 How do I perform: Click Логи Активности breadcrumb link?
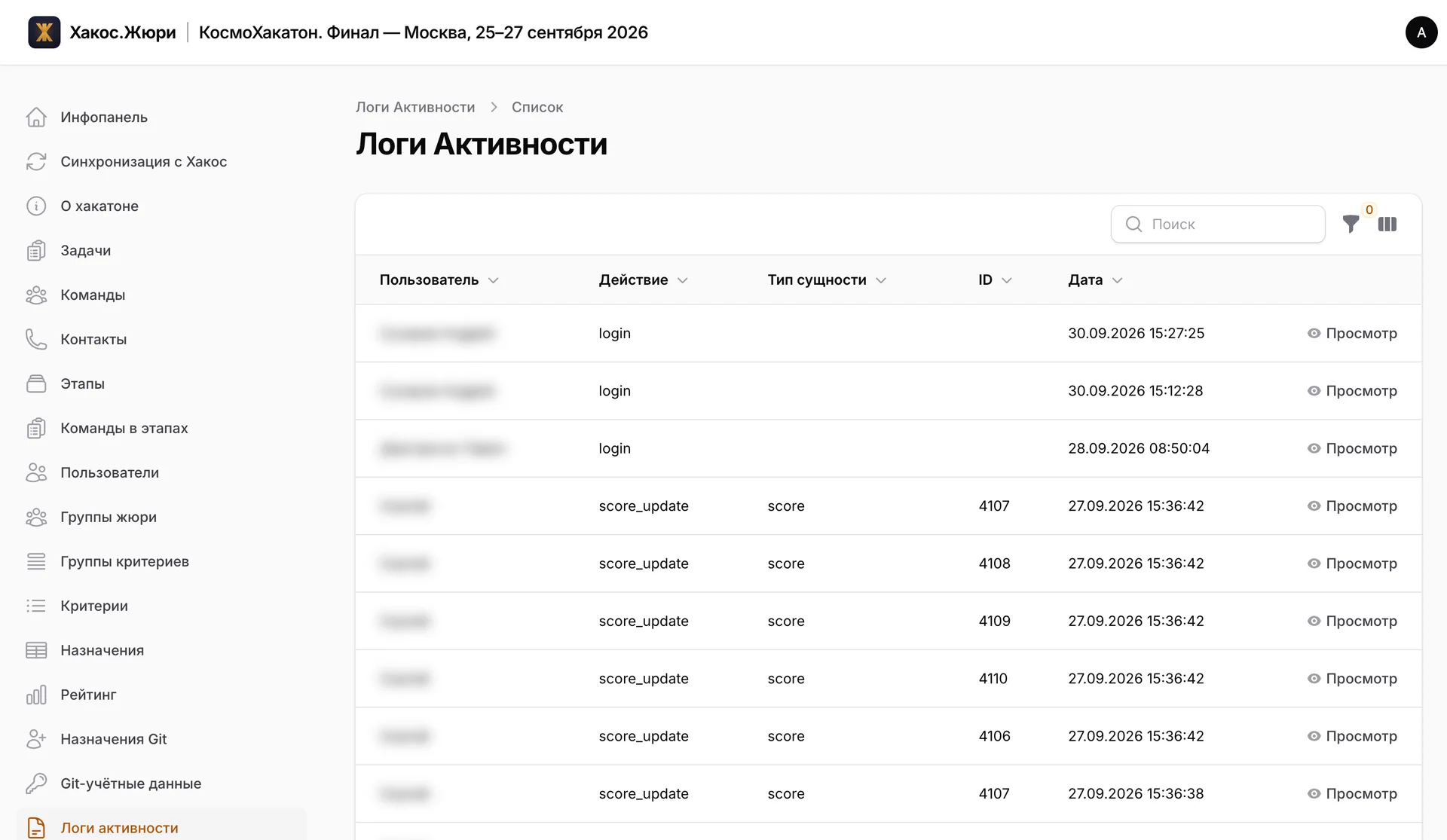click(415, 107)
